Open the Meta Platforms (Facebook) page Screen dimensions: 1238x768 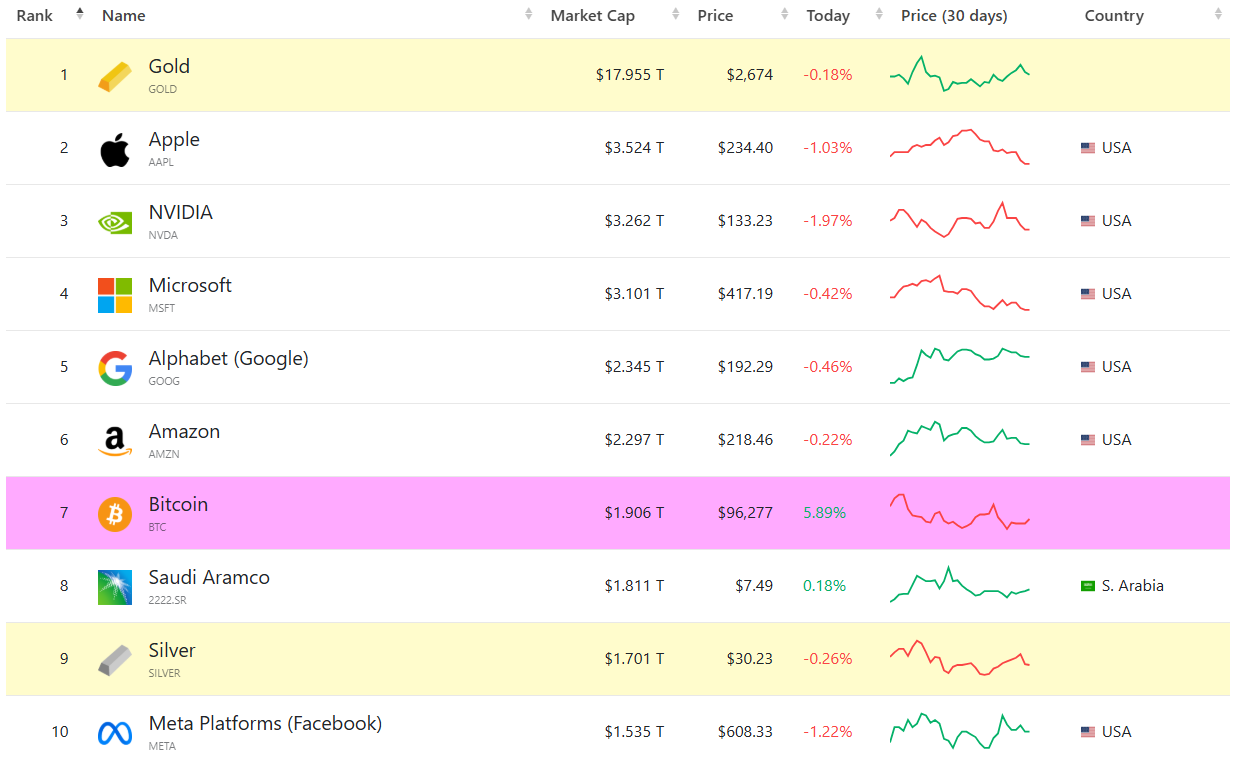tap(265, 723)
